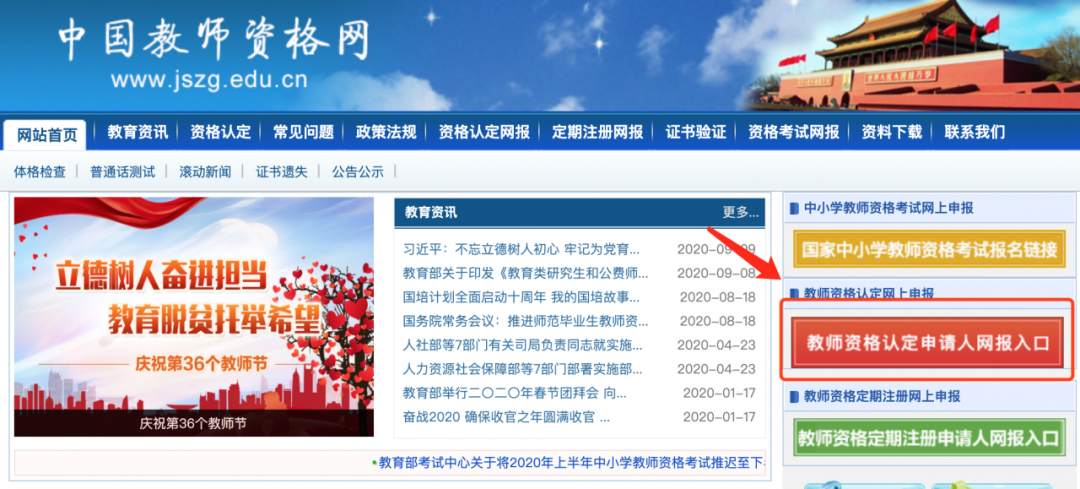Click date 2020-09-08 in news list
Image resolution: width=1080 pixels, height=489 pixels.
(x=716, y=273)
